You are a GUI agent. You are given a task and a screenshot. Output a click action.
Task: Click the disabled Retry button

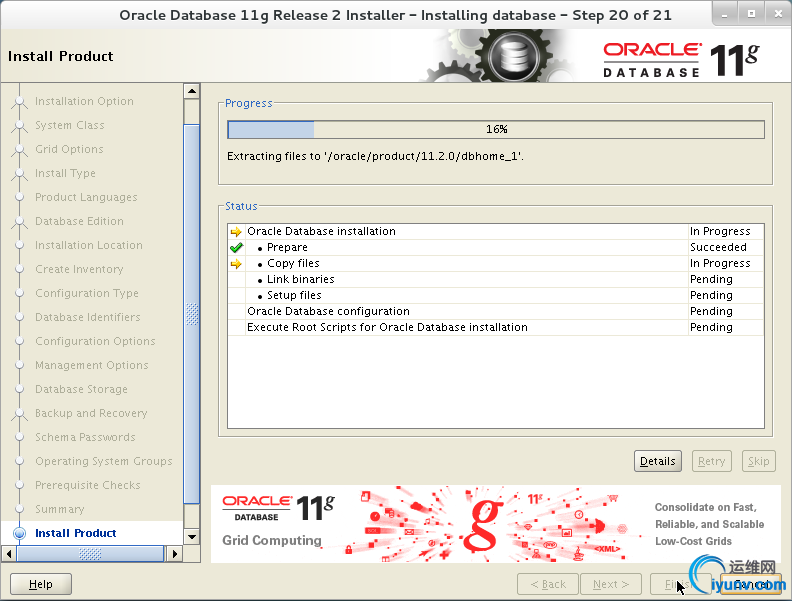[x=711, y=461]
